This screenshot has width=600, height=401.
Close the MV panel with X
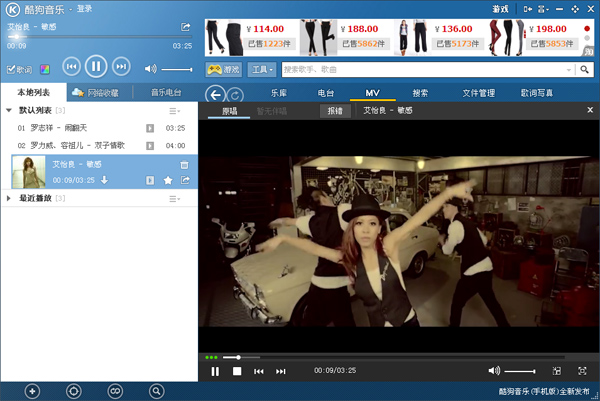tap(590, 110)
